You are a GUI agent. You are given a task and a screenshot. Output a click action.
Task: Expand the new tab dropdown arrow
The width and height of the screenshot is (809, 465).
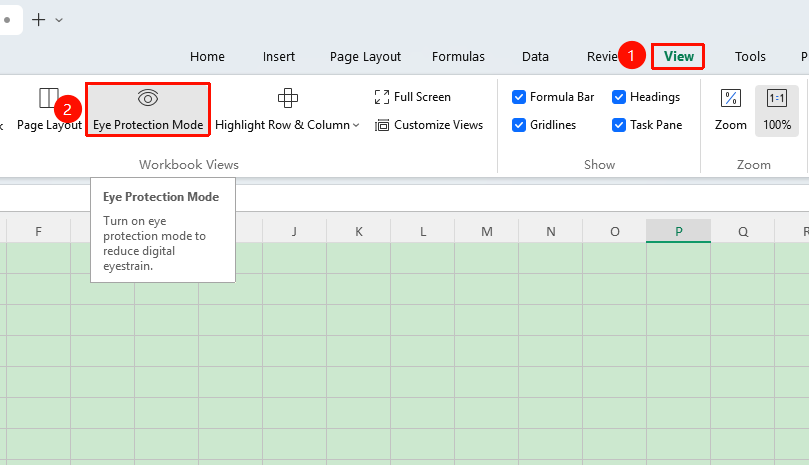tap(59, 20)
